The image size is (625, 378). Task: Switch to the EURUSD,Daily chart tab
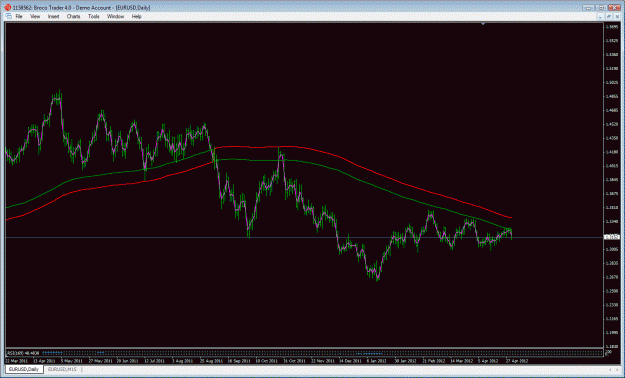pyautogui.click(x=24, y=369)
